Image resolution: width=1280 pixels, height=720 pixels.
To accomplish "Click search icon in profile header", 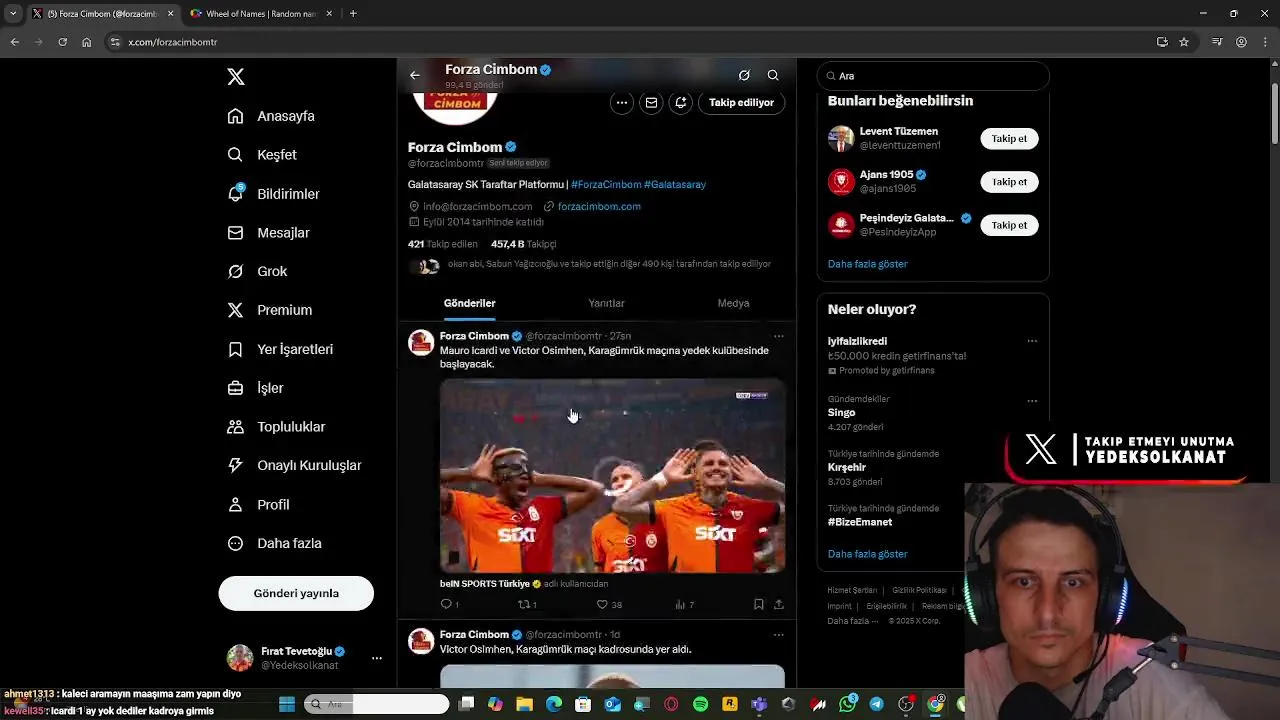I will click(773, 75).
